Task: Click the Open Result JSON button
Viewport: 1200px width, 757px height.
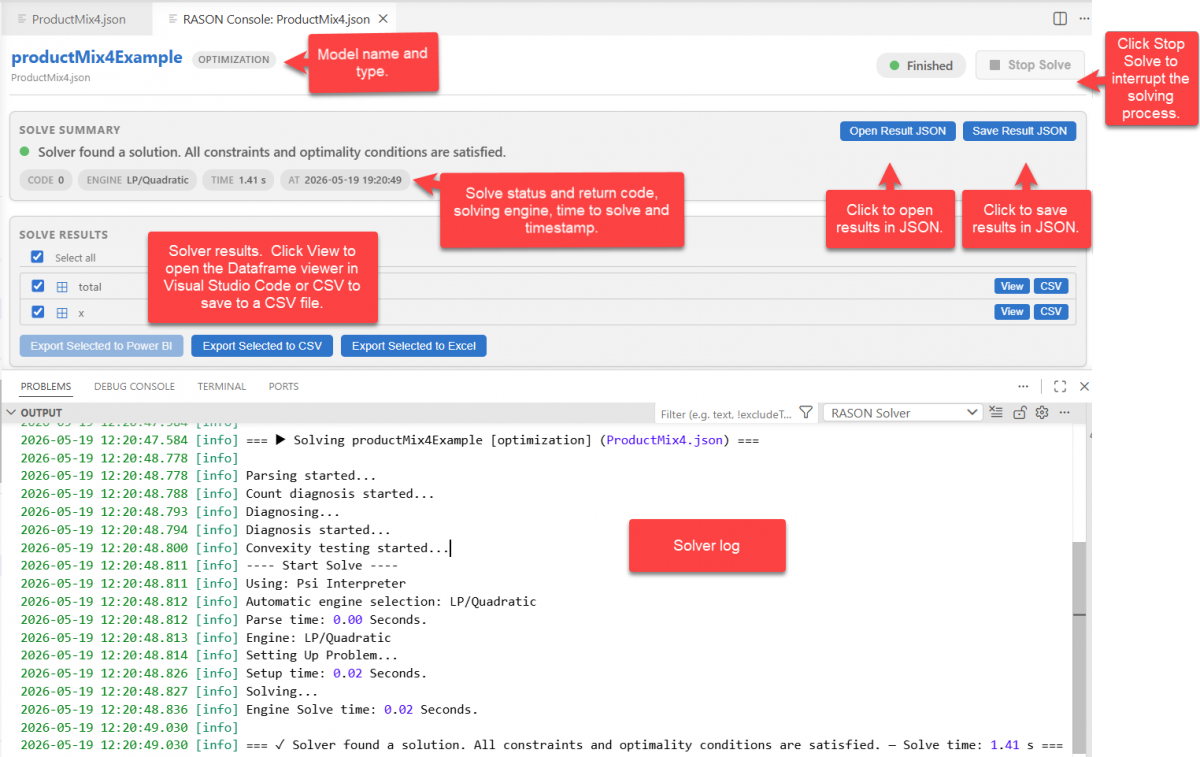Action: point(897,131)
